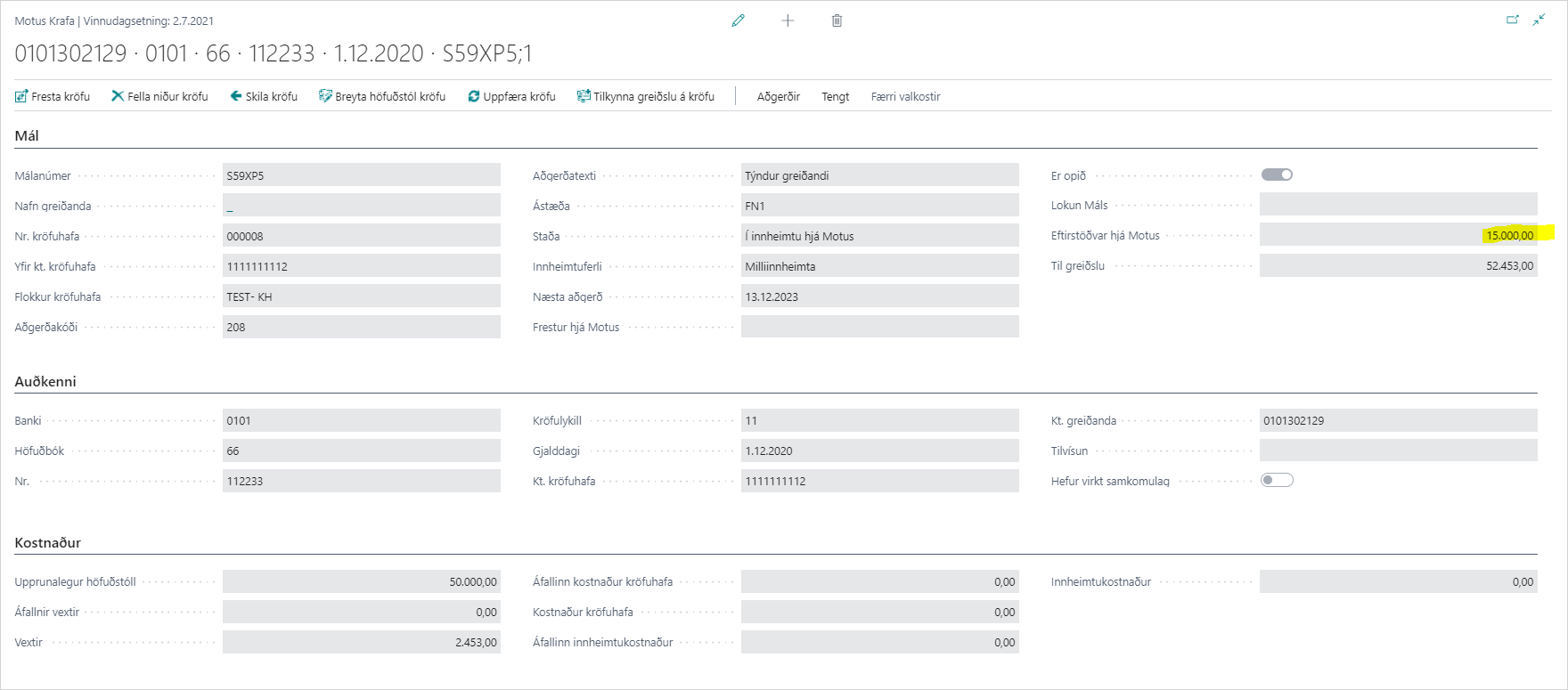Collapse the Auðkenni section header
Viewport: 1568px width, 690px height.
(45, 382)
